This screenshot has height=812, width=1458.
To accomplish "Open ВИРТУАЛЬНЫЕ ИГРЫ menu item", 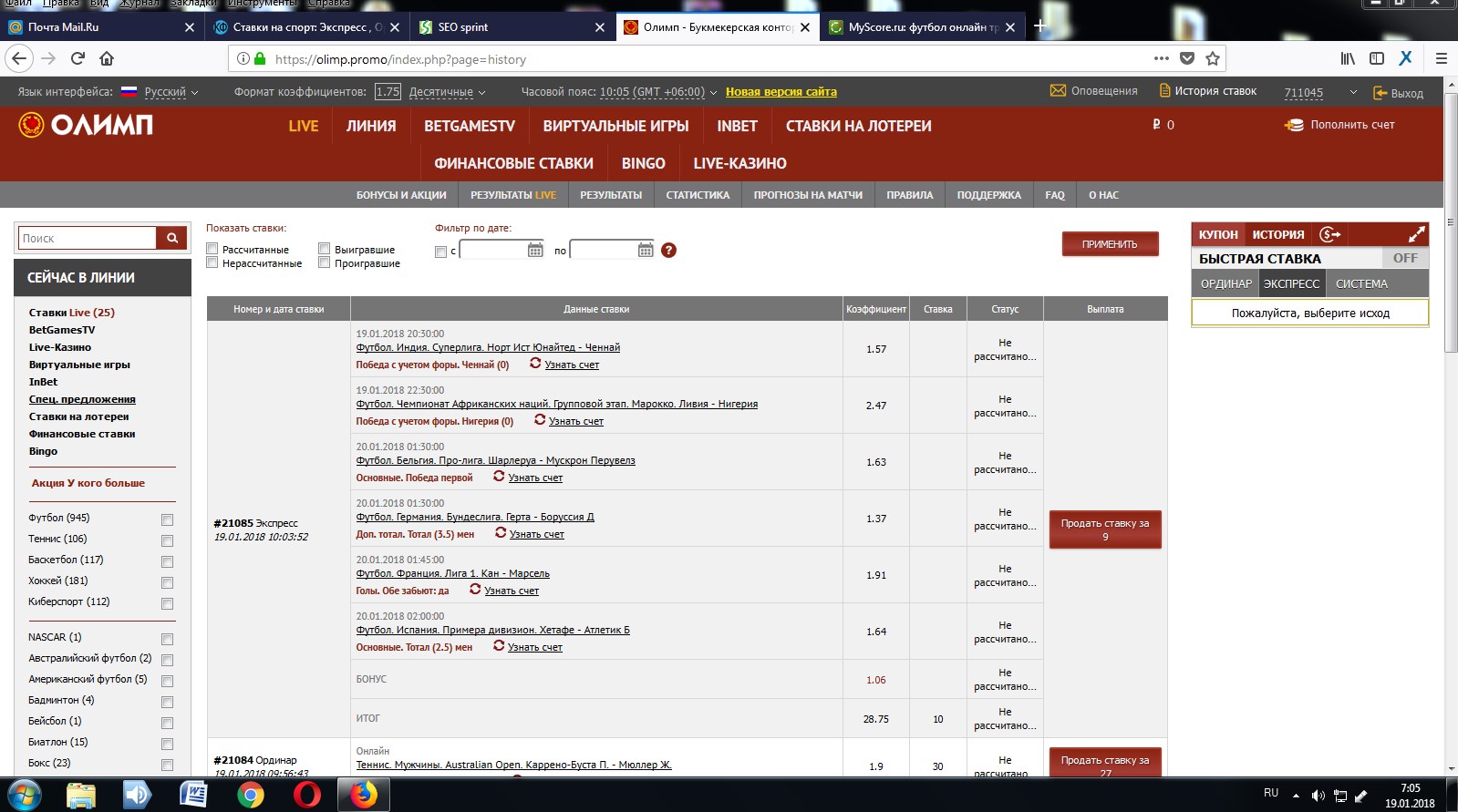I will [615, 126].
